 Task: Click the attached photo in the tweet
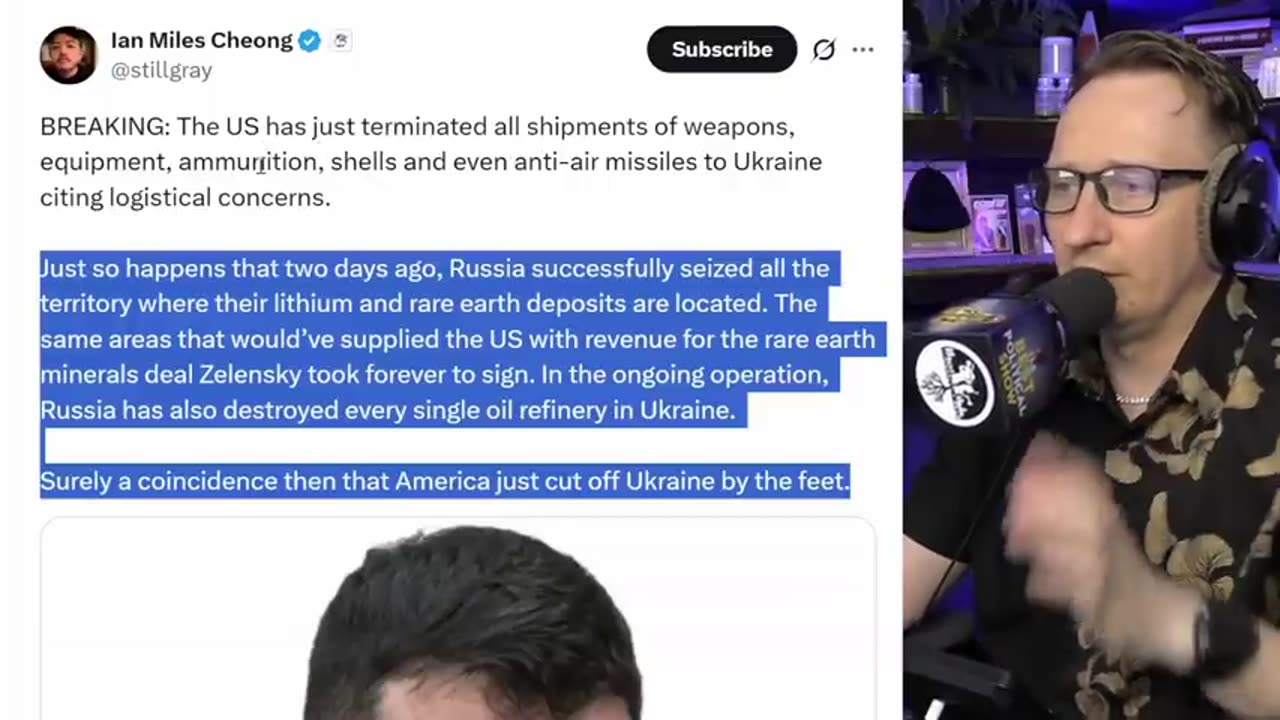458,619
